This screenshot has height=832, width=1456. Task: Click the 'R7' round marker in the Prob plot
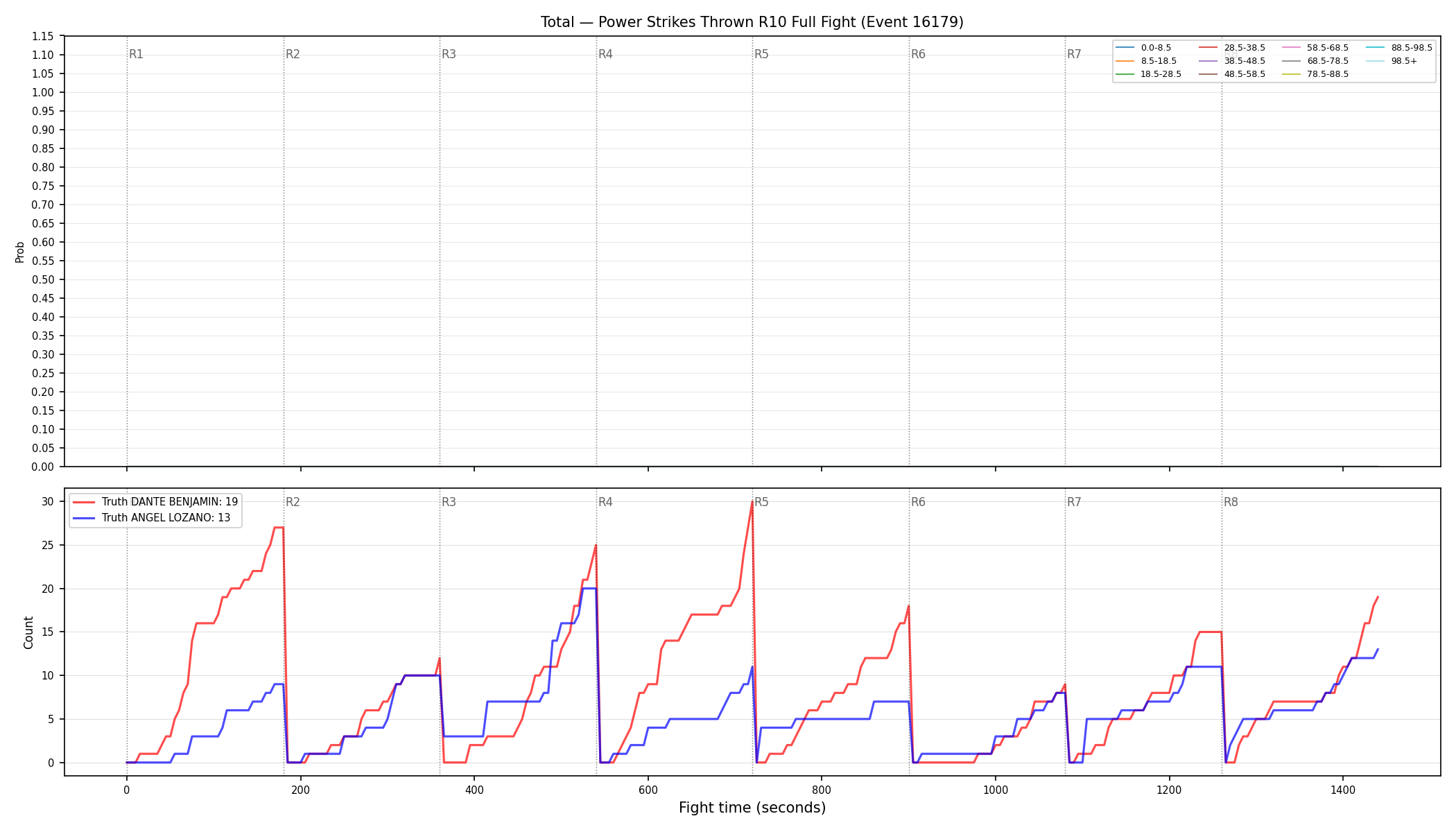click(x=1074, y=54)
